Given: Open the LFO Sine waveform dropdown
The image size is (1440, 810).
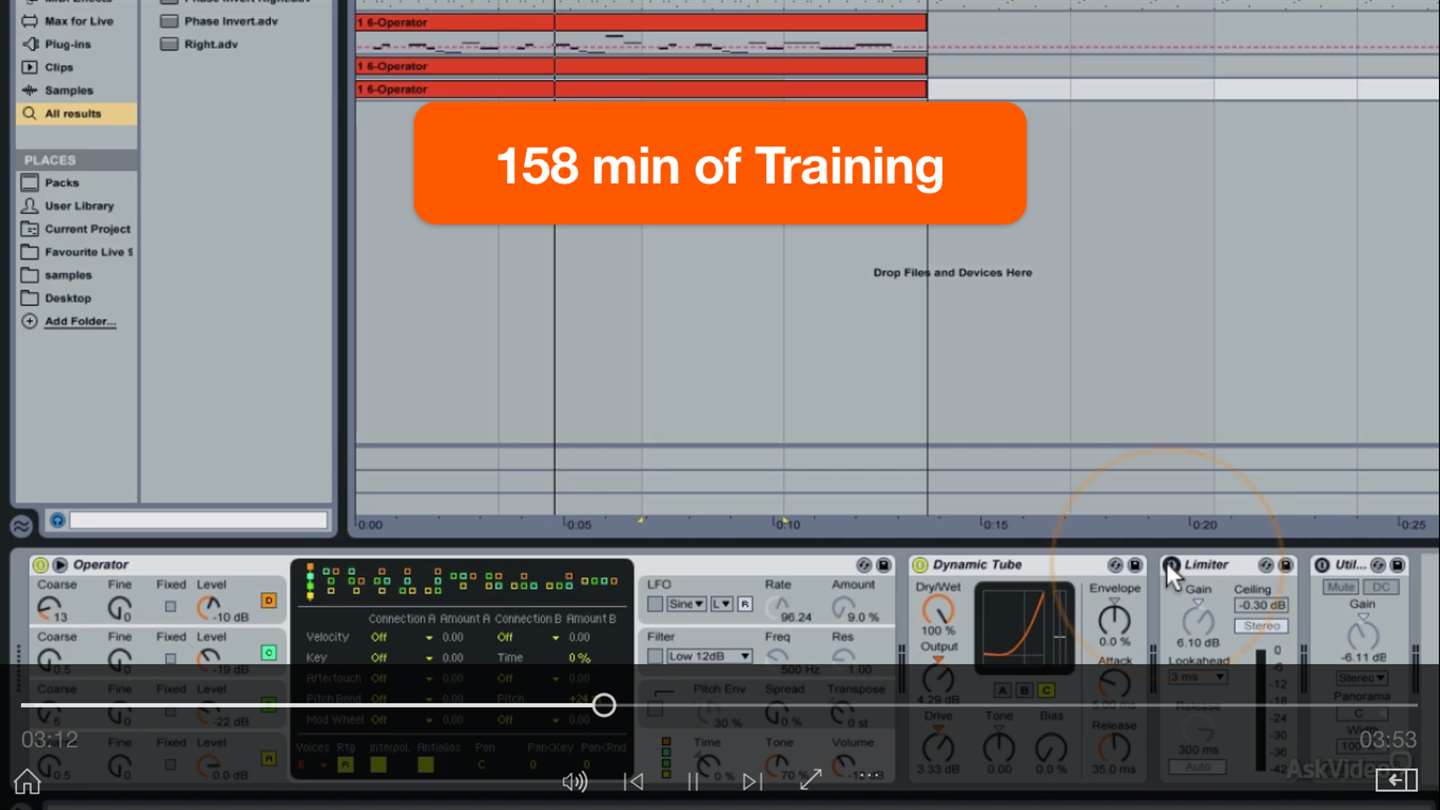Looking at the screenshot, I should pyautogui.click(x=687, y=604).
